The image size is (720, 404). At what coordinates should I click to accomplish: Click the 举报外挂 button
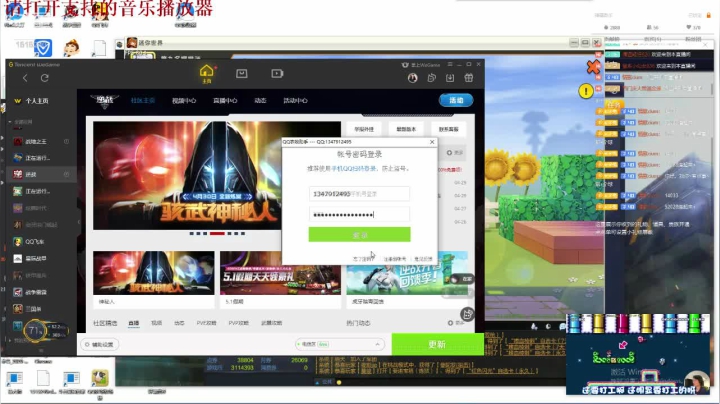tap(364, 129)
